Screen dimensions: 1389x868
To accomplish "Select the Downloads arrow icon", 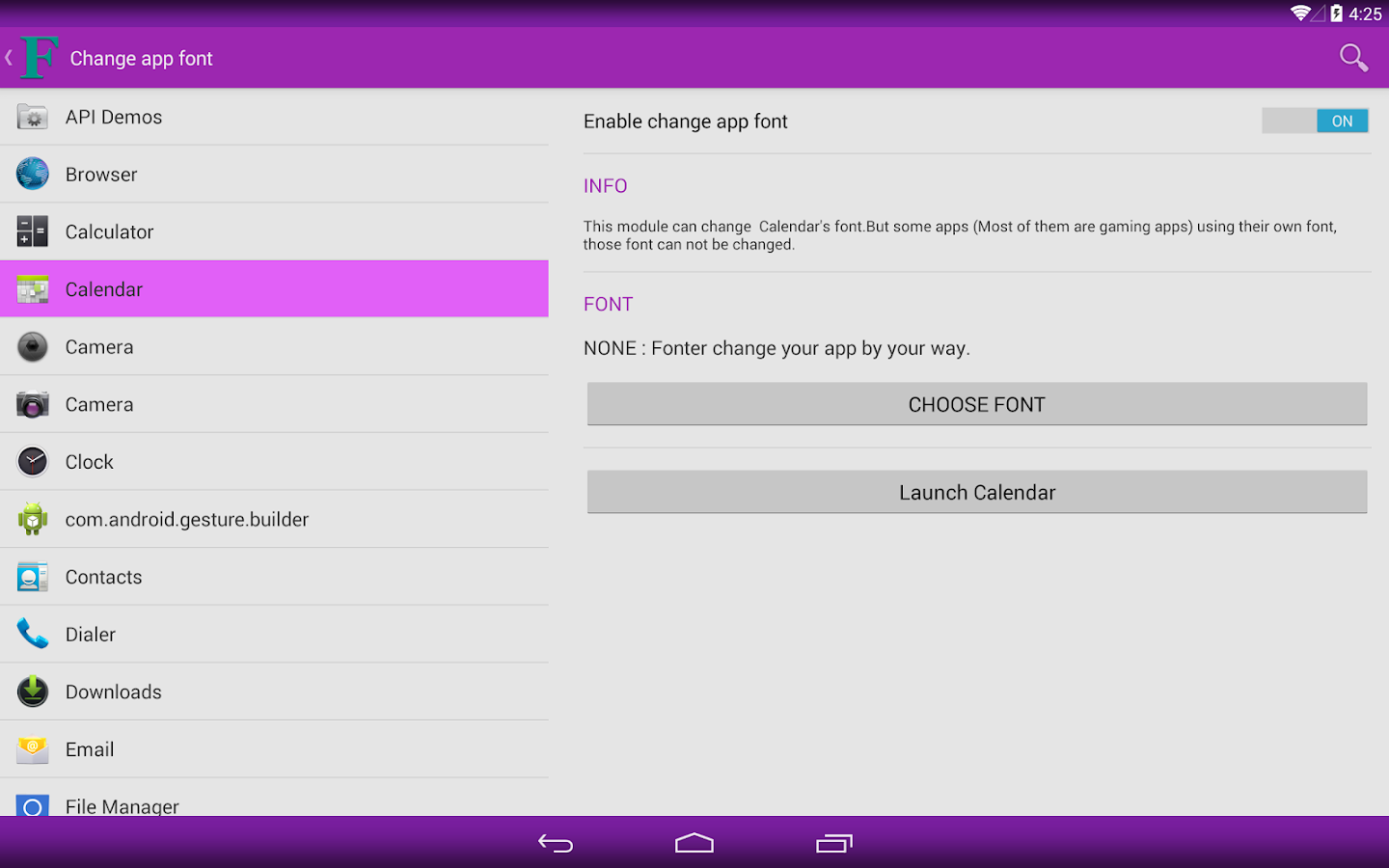I will (x=33, y=692).
